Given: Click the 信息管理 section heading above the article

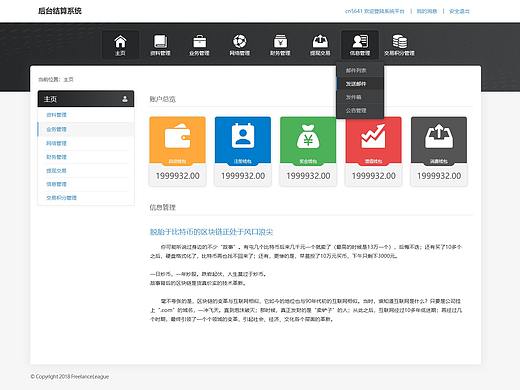Looking at the screenshot, I should (x=162, y=207).
